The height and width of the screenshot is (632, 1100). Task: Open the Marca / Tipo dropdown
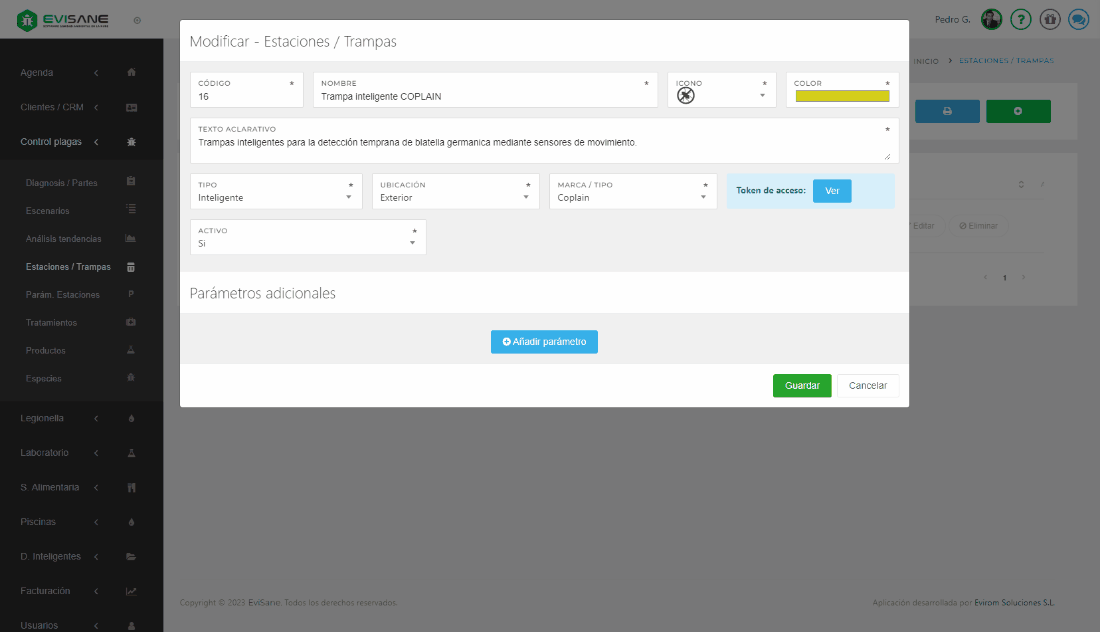[x=632, y=197]
